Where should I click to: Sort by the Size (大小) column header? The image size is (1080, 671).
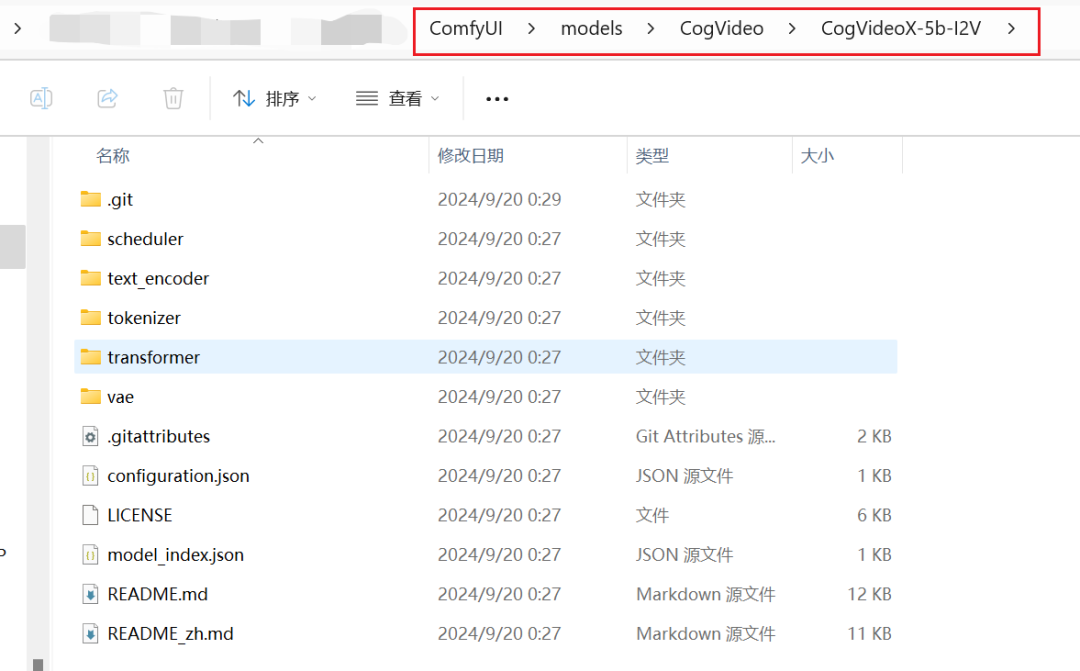[x=817, y=156]
